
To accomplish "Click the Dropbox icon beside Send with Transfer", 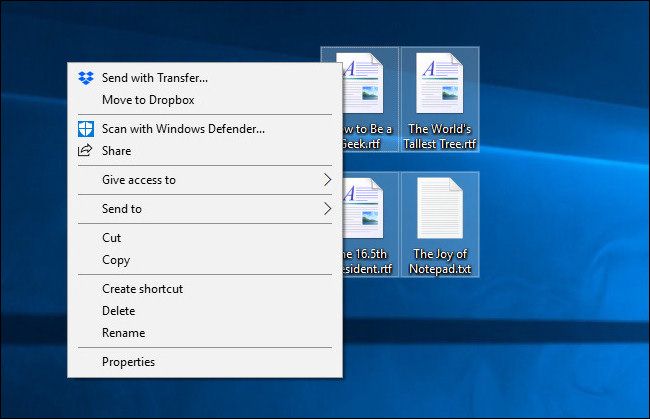I will tap(85, 78).
